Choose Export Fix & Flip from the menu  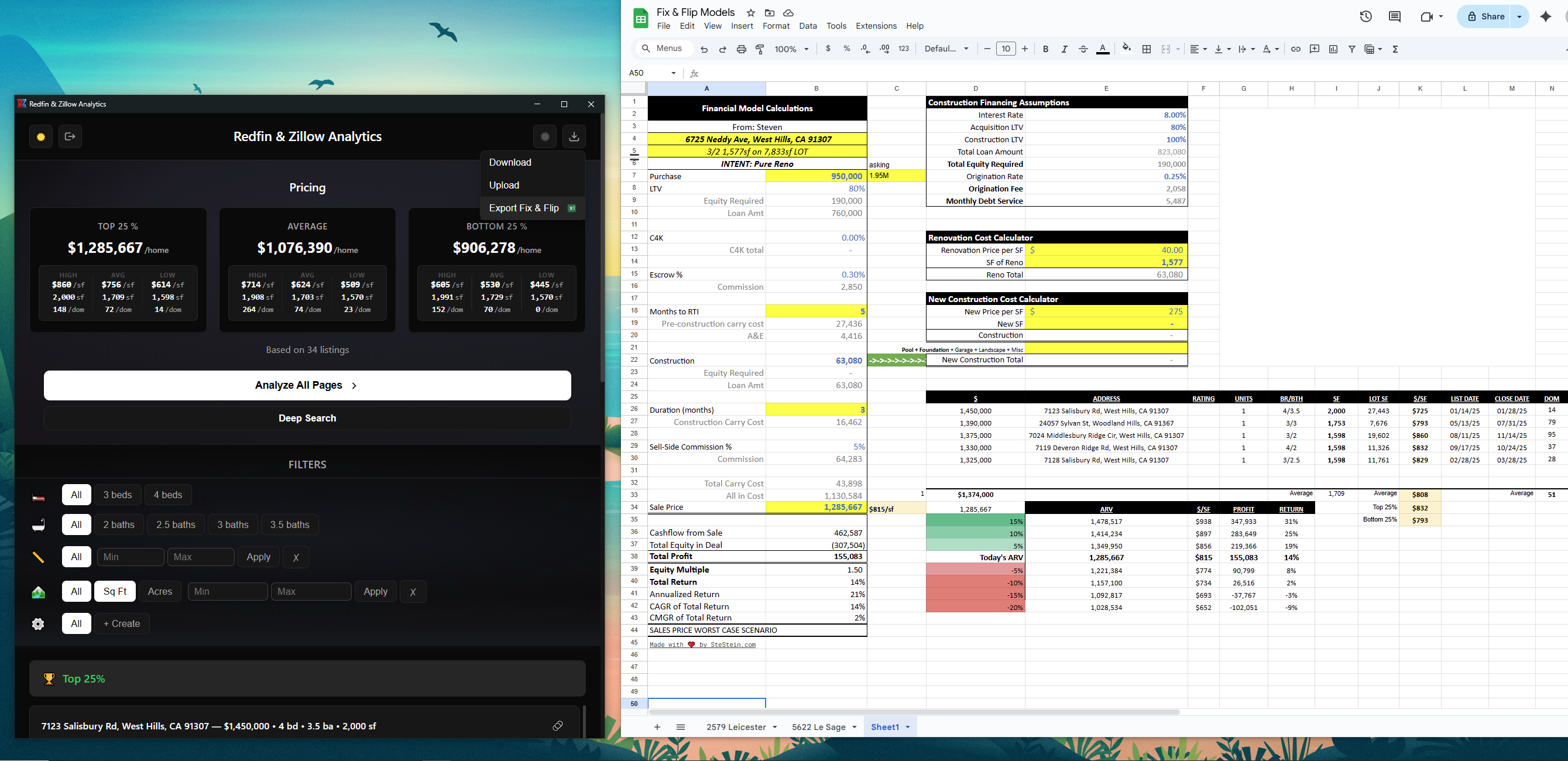(x=524, y=208)
